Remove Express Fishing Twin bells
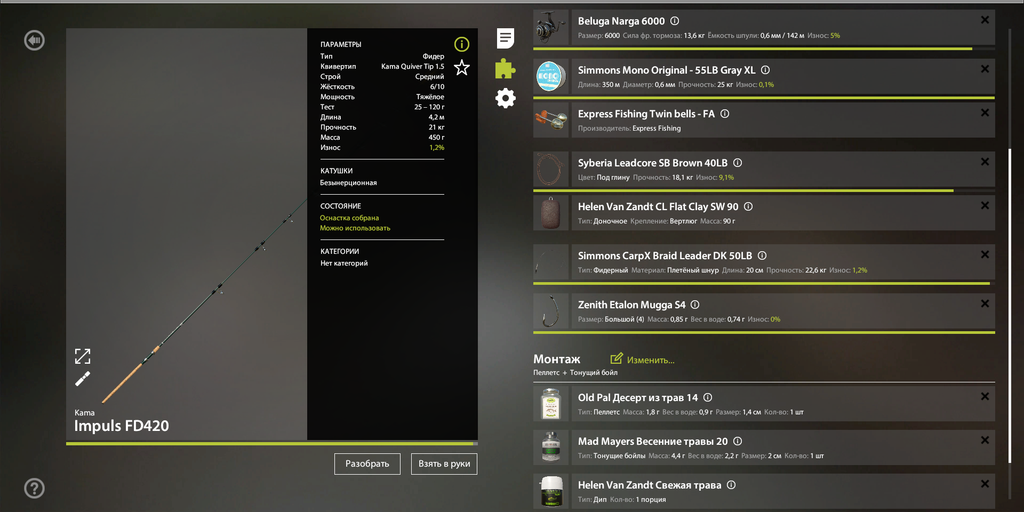Viewport: 1024px width, 512px height. (985, 113)
